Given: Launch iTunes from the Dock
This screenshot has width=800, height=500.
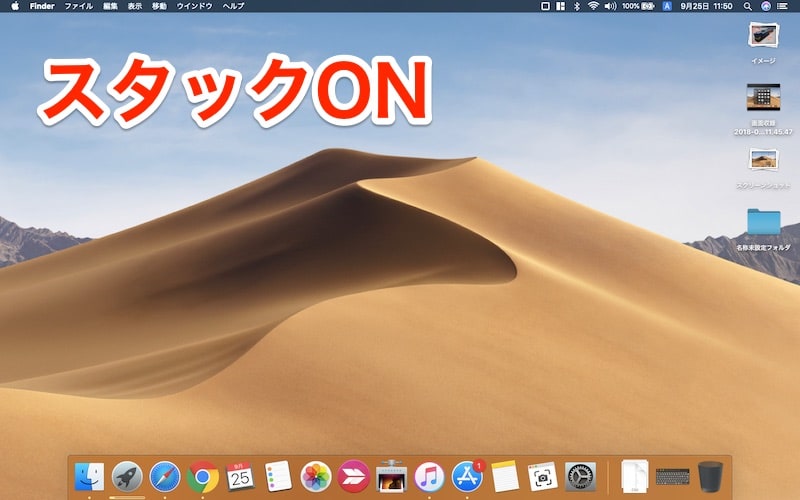Looking at the screenshot, I should pyautogui.click(x=429, y=476).
